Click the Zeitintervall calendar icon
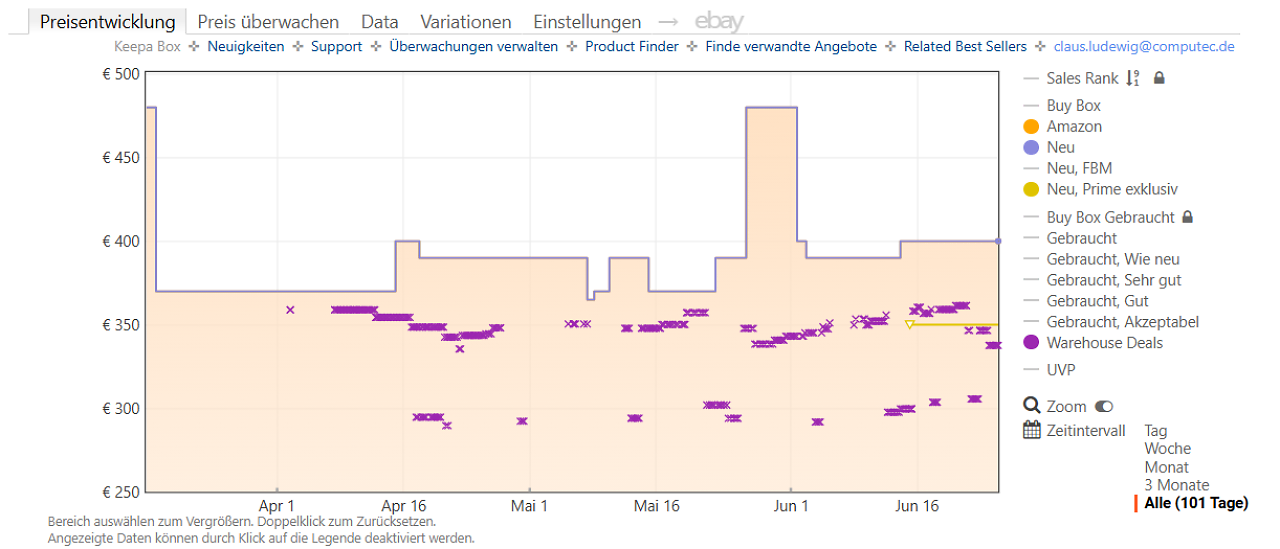 coord(1032,430)
